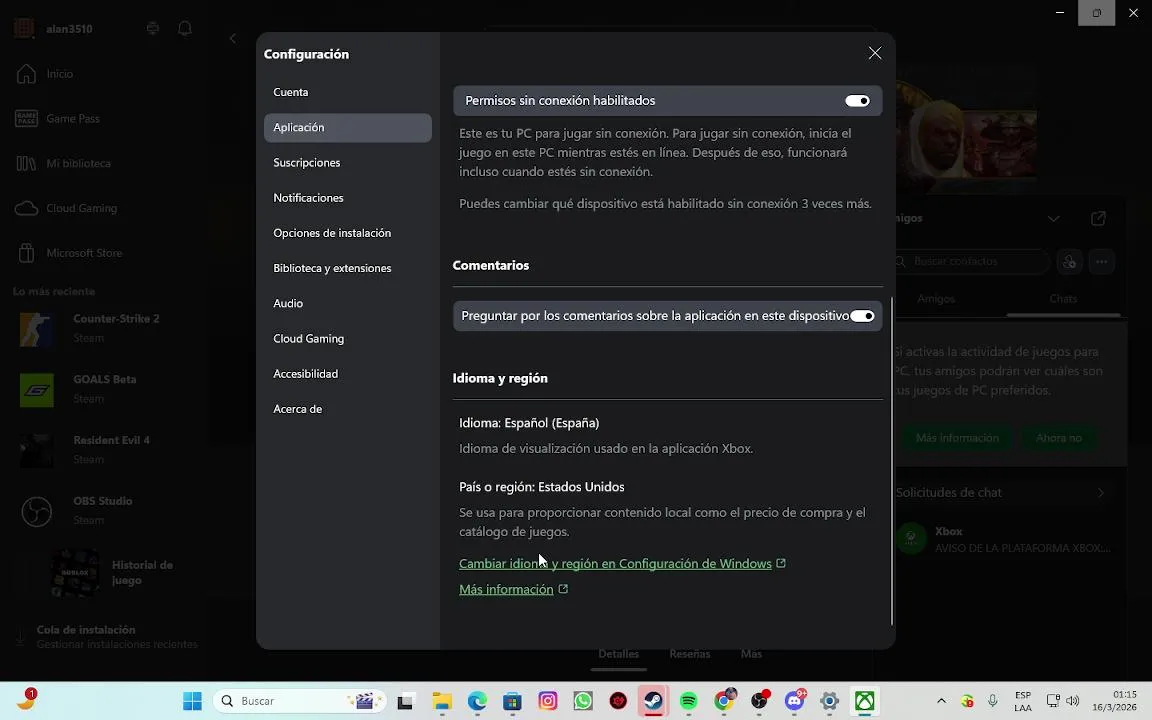Click the Game Pass icon in sidebar
Screen dimensions: 1152x720
click(26, 118)
